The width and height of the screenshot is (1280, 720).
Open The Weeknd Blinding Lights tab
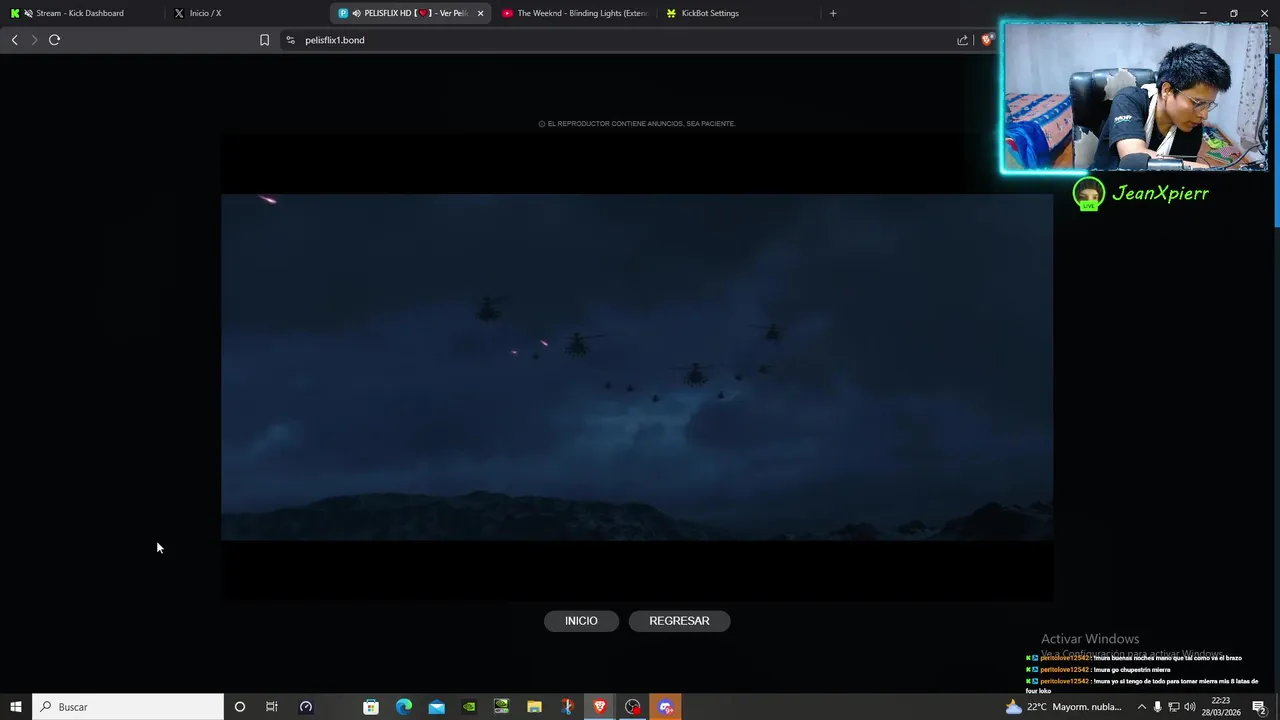click(x=575, y=13)
